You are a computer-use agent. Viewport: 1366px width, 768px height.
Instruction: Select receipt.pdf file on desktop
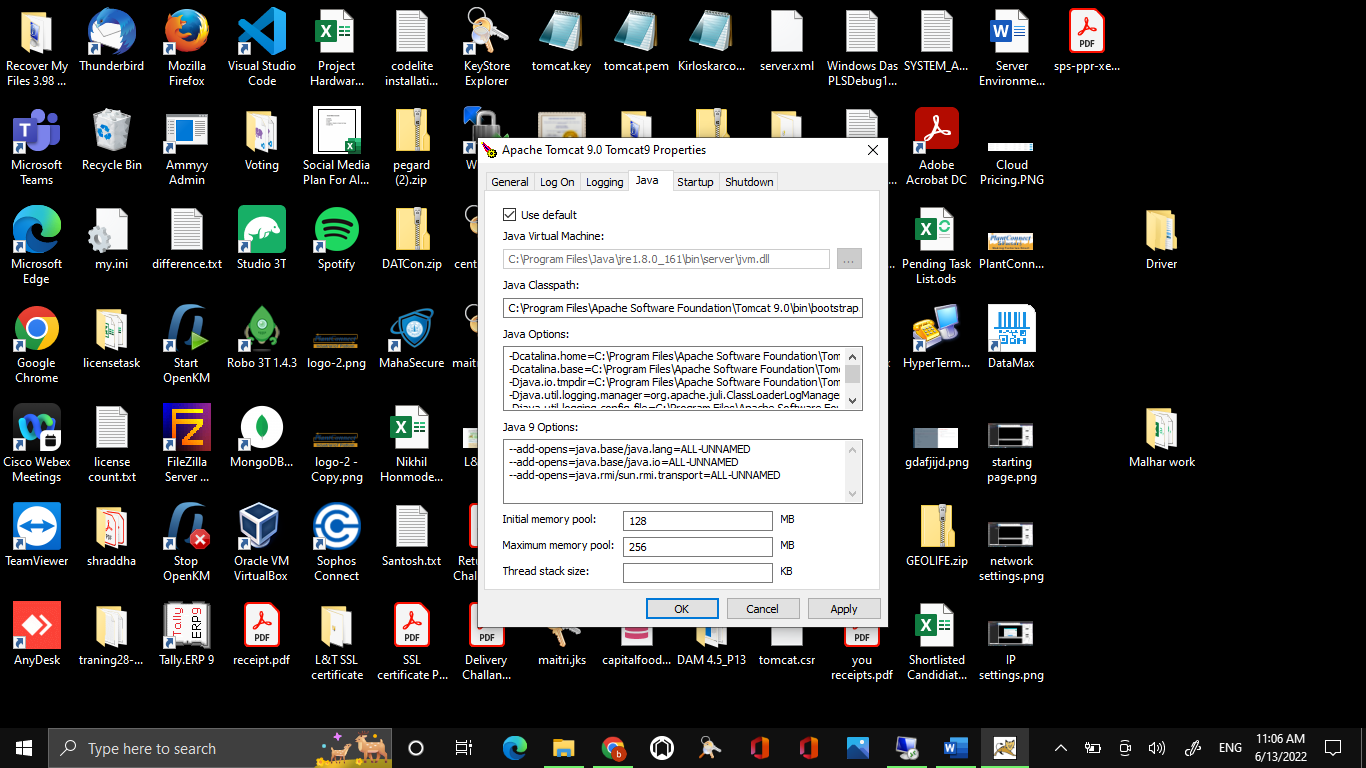pos(262,634)
